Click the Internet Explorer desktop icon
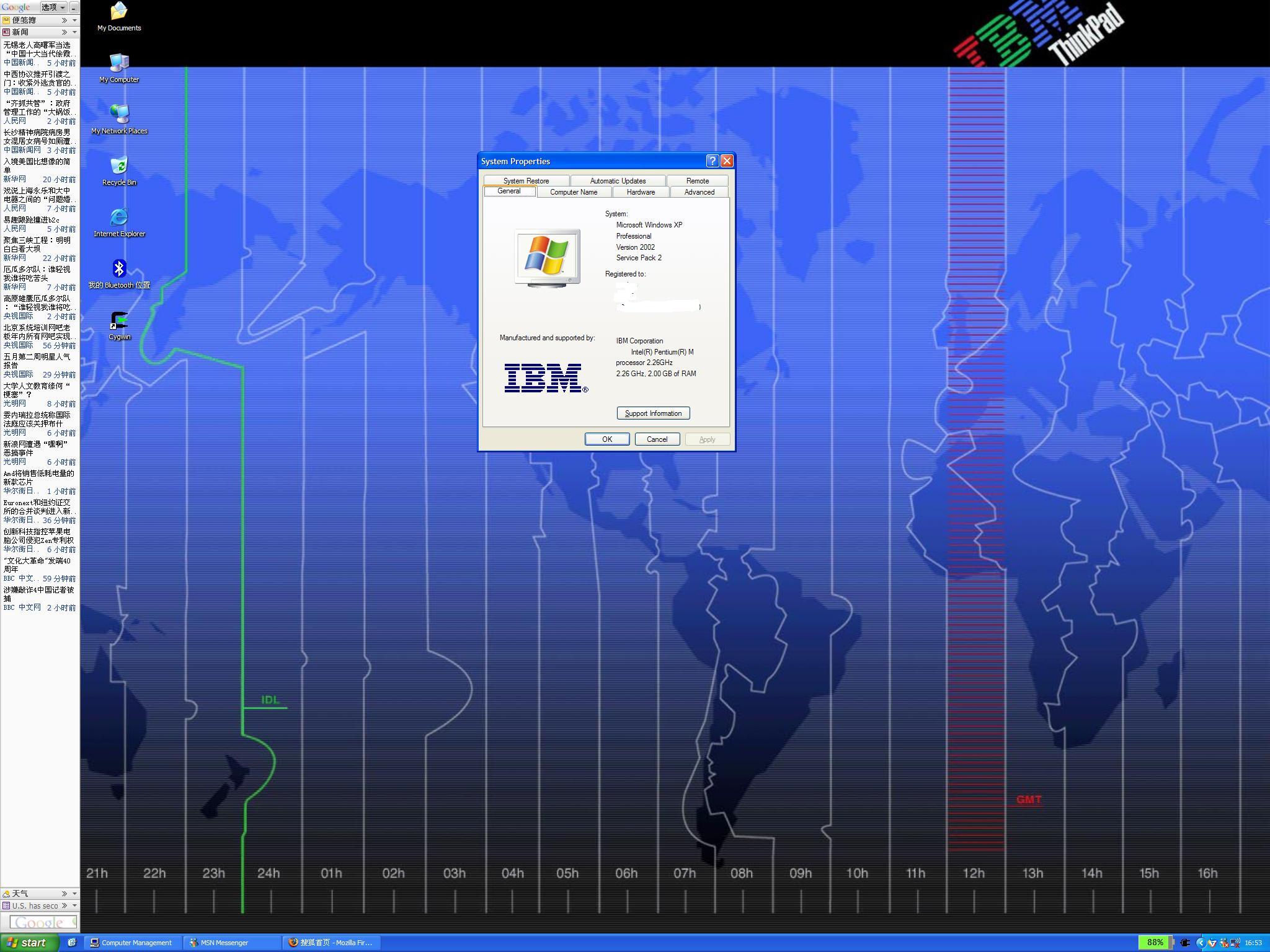 pos(119,218)
